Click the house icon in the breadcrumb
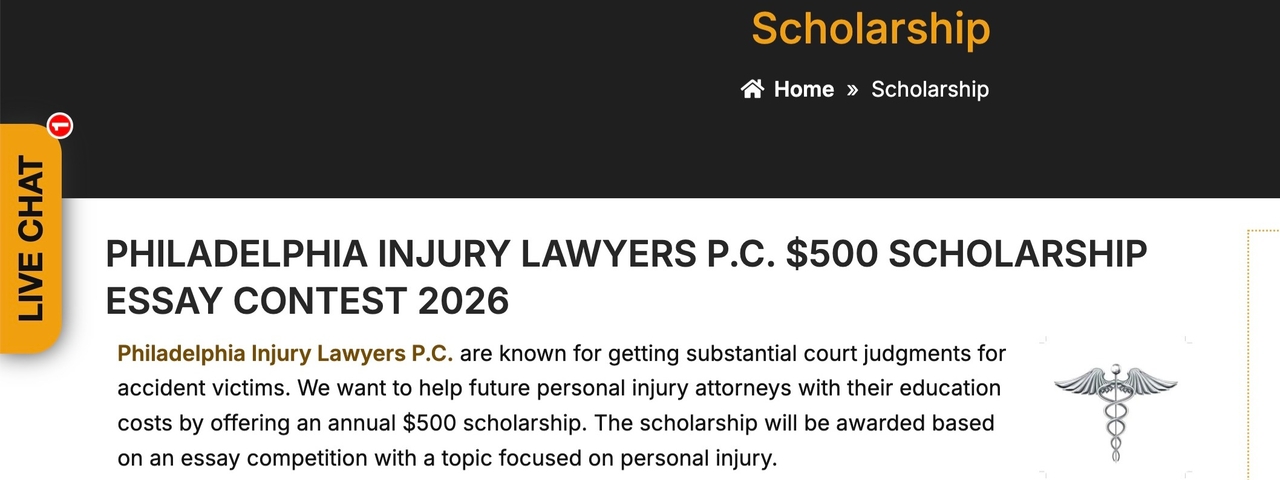 [x=752, y=89]
